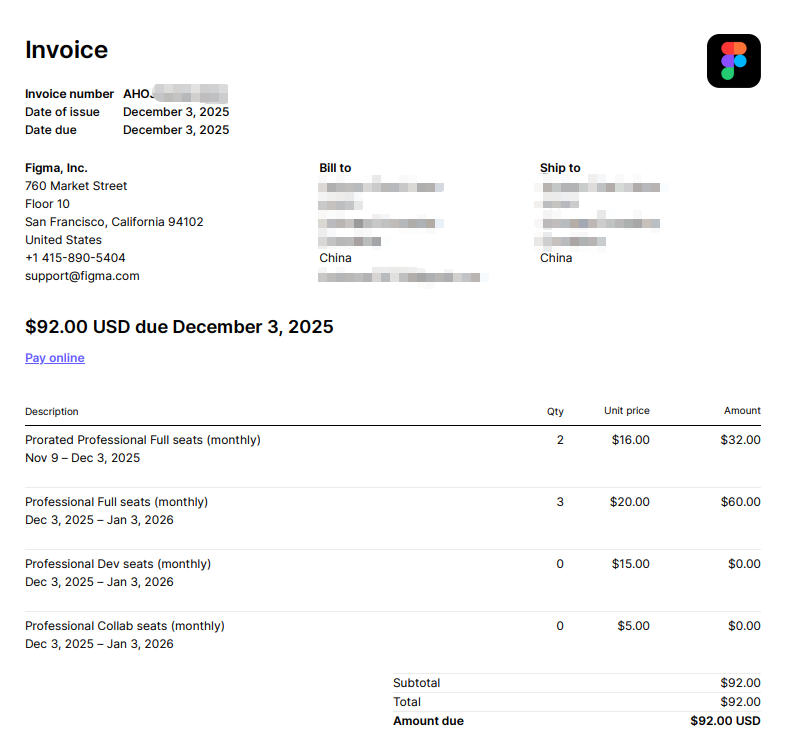Click the Qty column header

tap(555, 411)
